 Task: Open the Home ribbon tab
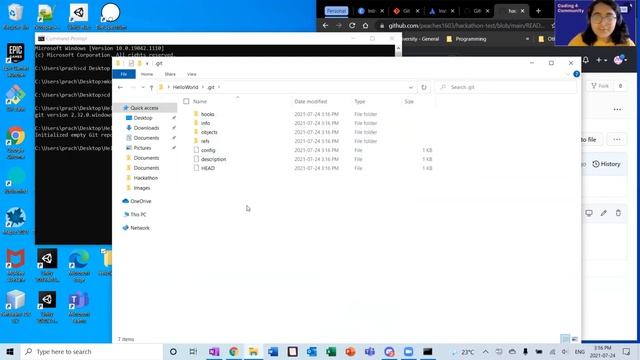(x=147, y=74)
